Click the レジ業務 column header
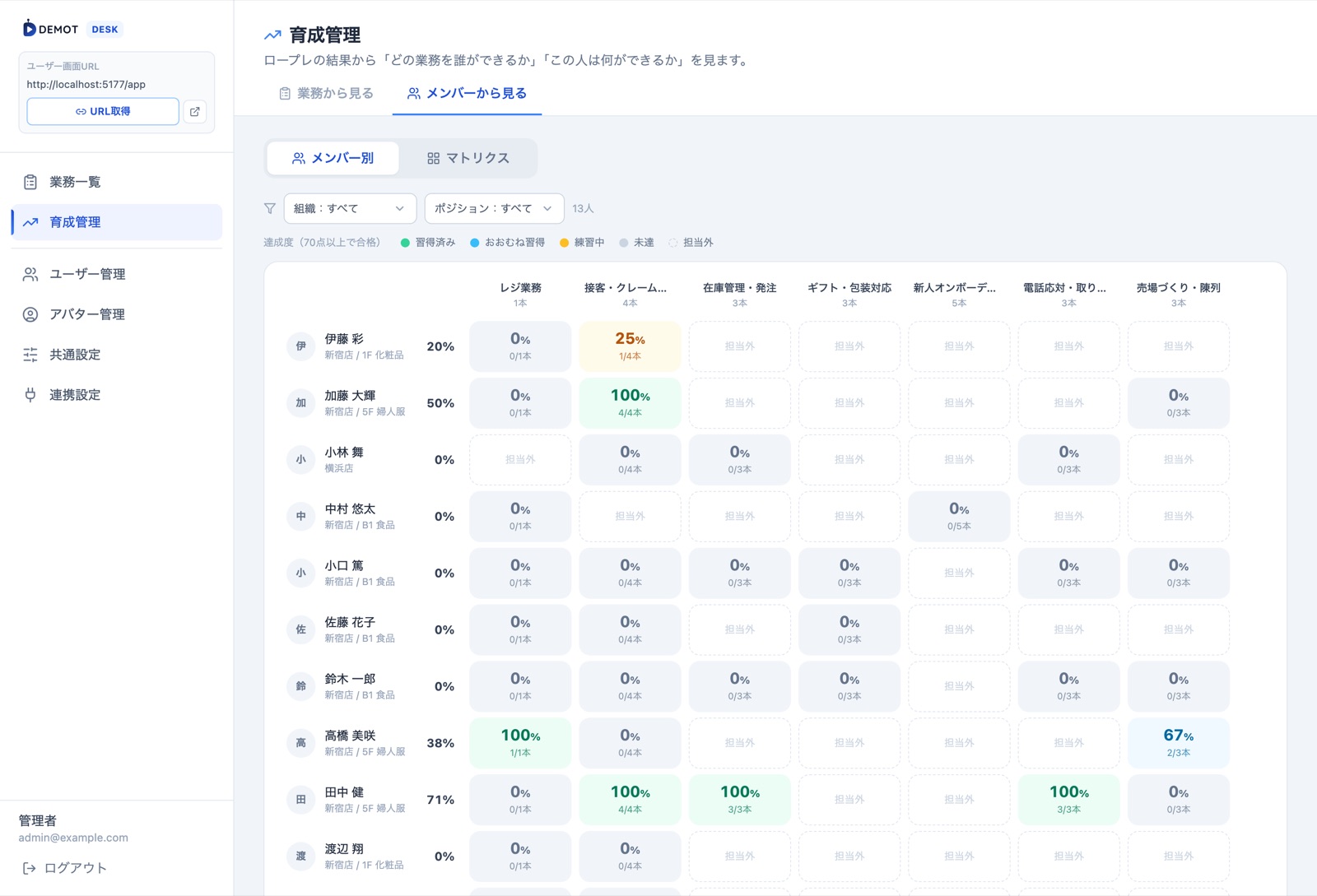This screenshot has width=1317, height=896. pos(520,295)
